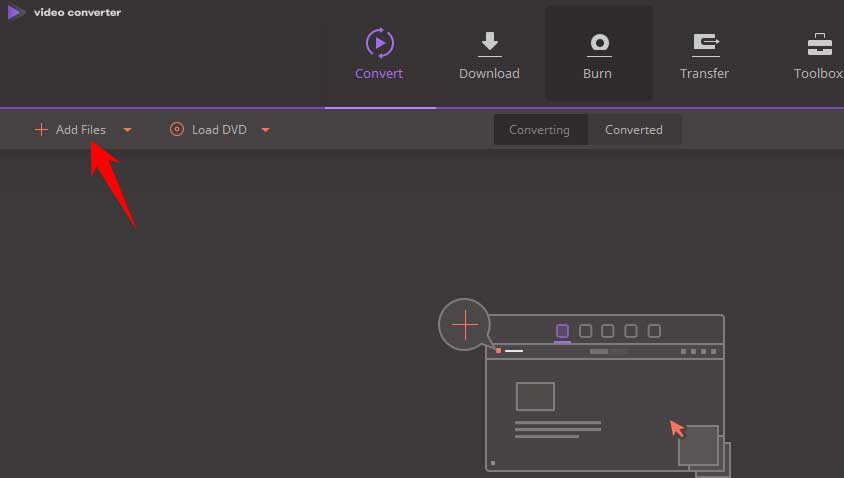Select the Burn disc icon
This screenshot has width=844, height=478.
(599, 45)
